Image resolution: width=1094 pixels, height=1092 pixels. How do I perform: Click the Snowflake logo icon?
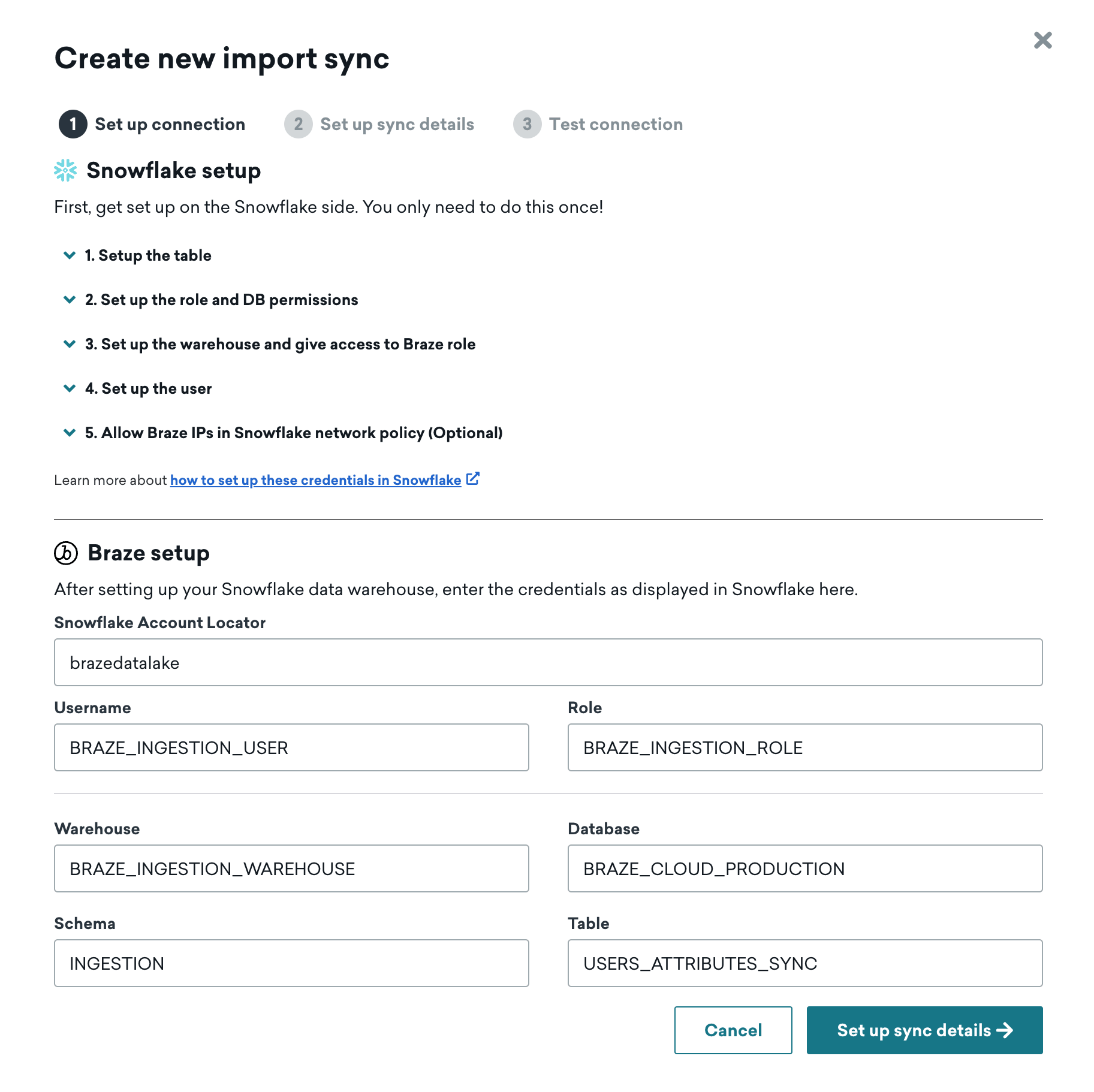[x=65, y=170]
